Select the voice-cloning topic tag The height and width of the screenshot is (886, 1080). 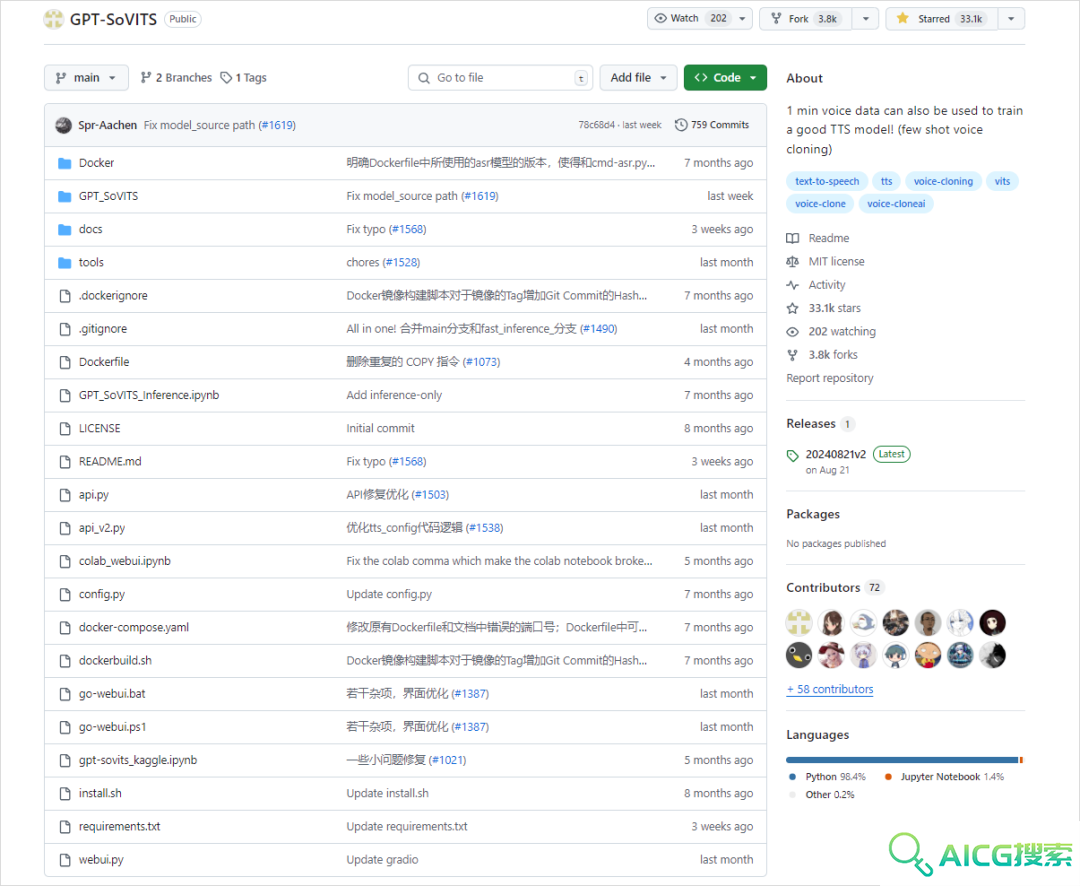(x=943, y=181)
